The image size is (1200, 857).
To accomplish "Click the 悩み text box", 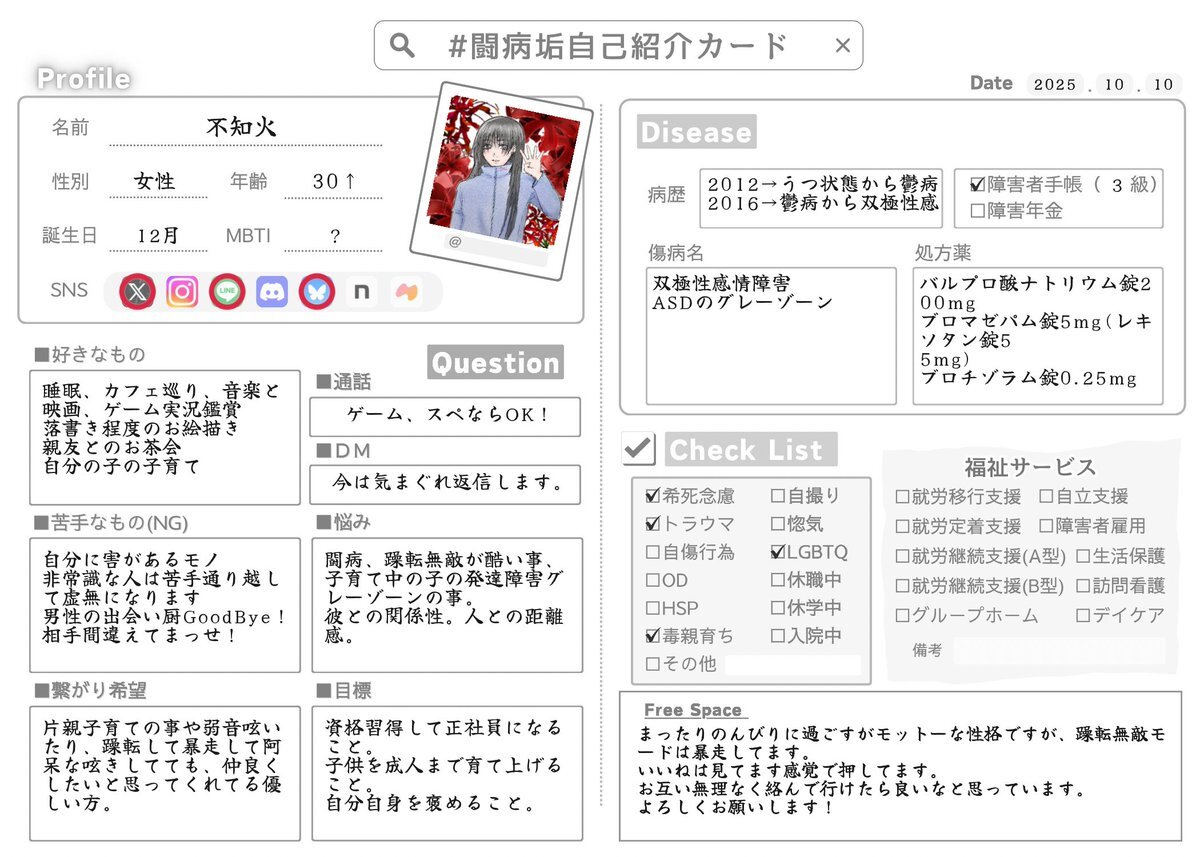I will point(447,604).
